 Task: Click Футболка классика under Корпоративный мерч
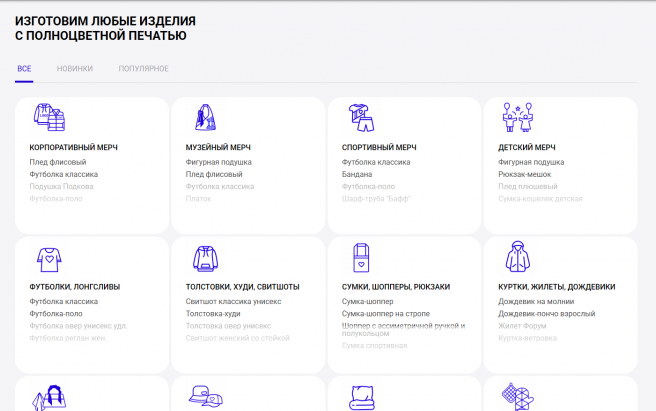point(64,174)
